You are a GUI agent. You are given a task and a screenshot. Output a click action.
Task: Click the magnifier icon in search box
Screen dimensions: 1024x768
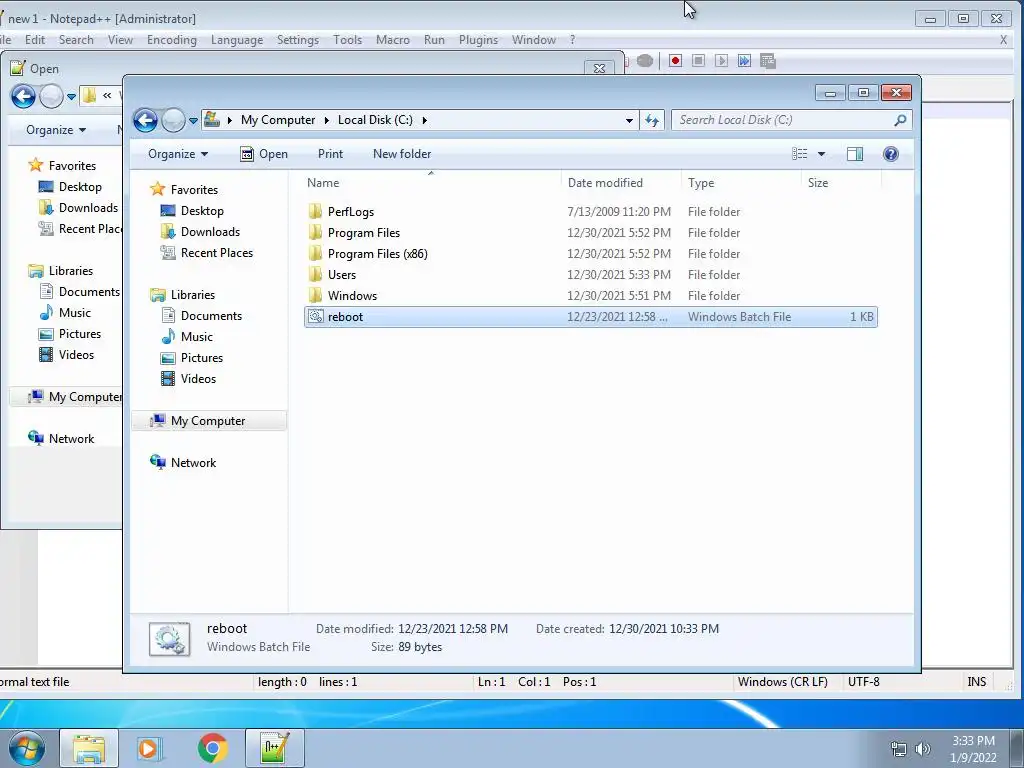(x=900, y=120)
